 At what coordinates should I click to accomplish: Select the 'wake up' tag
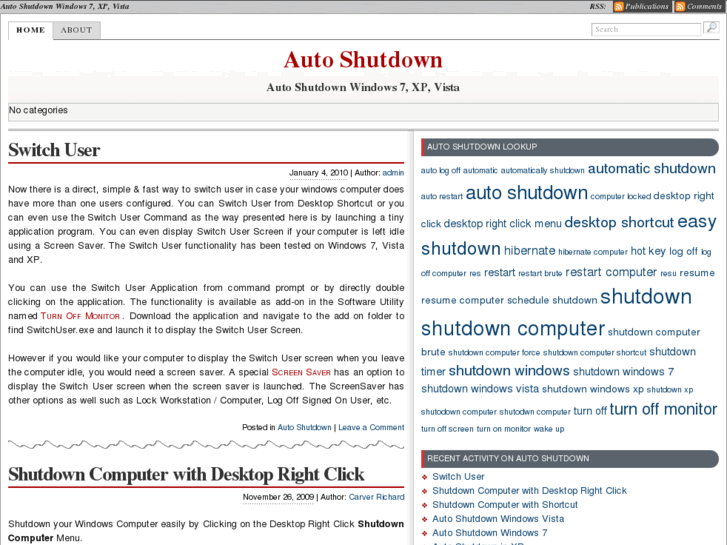(x=548, y=429)
